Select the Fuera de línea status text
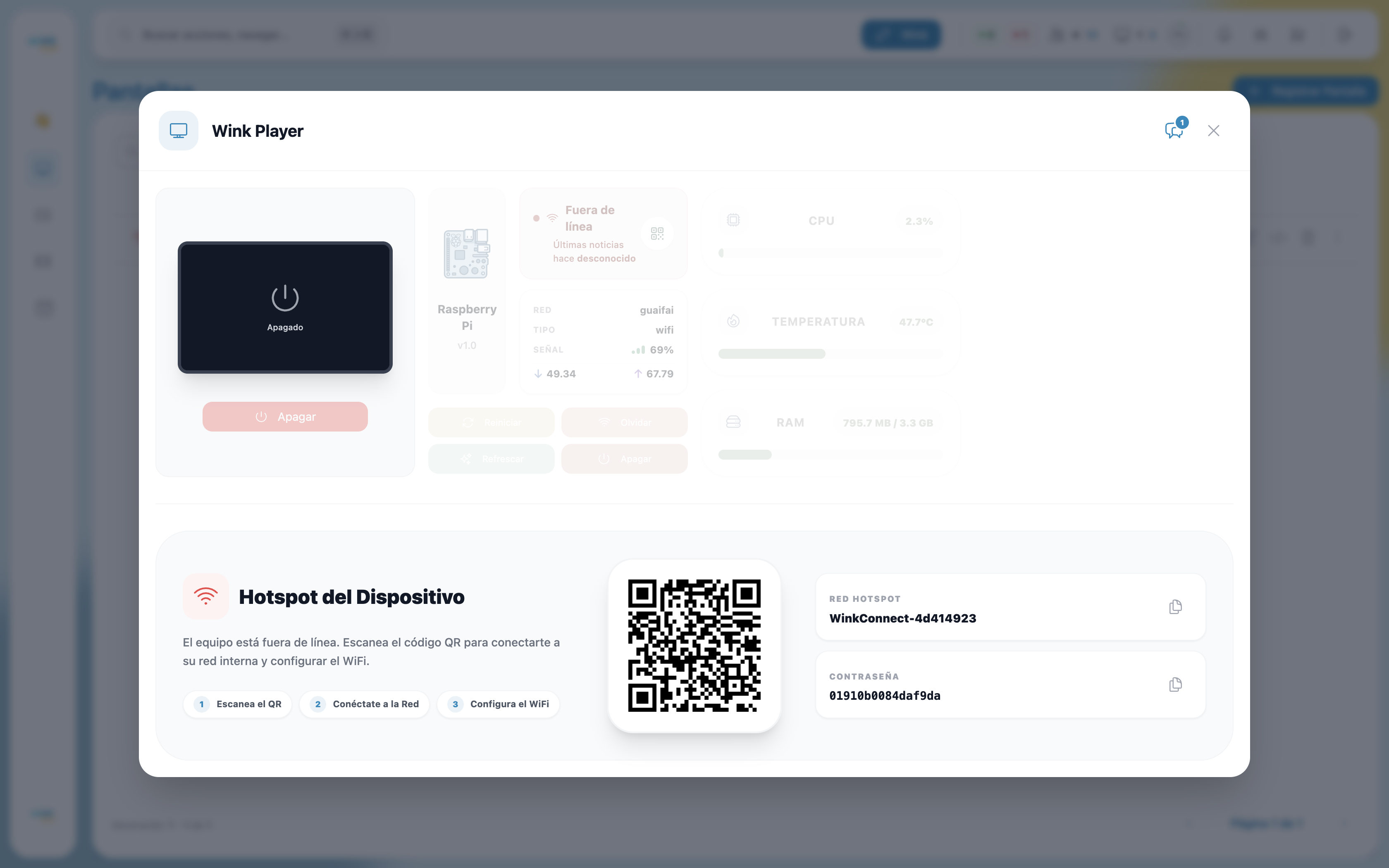Viewport: 1389px width, 868px height. pyautogui.click(x=590, y=218)
